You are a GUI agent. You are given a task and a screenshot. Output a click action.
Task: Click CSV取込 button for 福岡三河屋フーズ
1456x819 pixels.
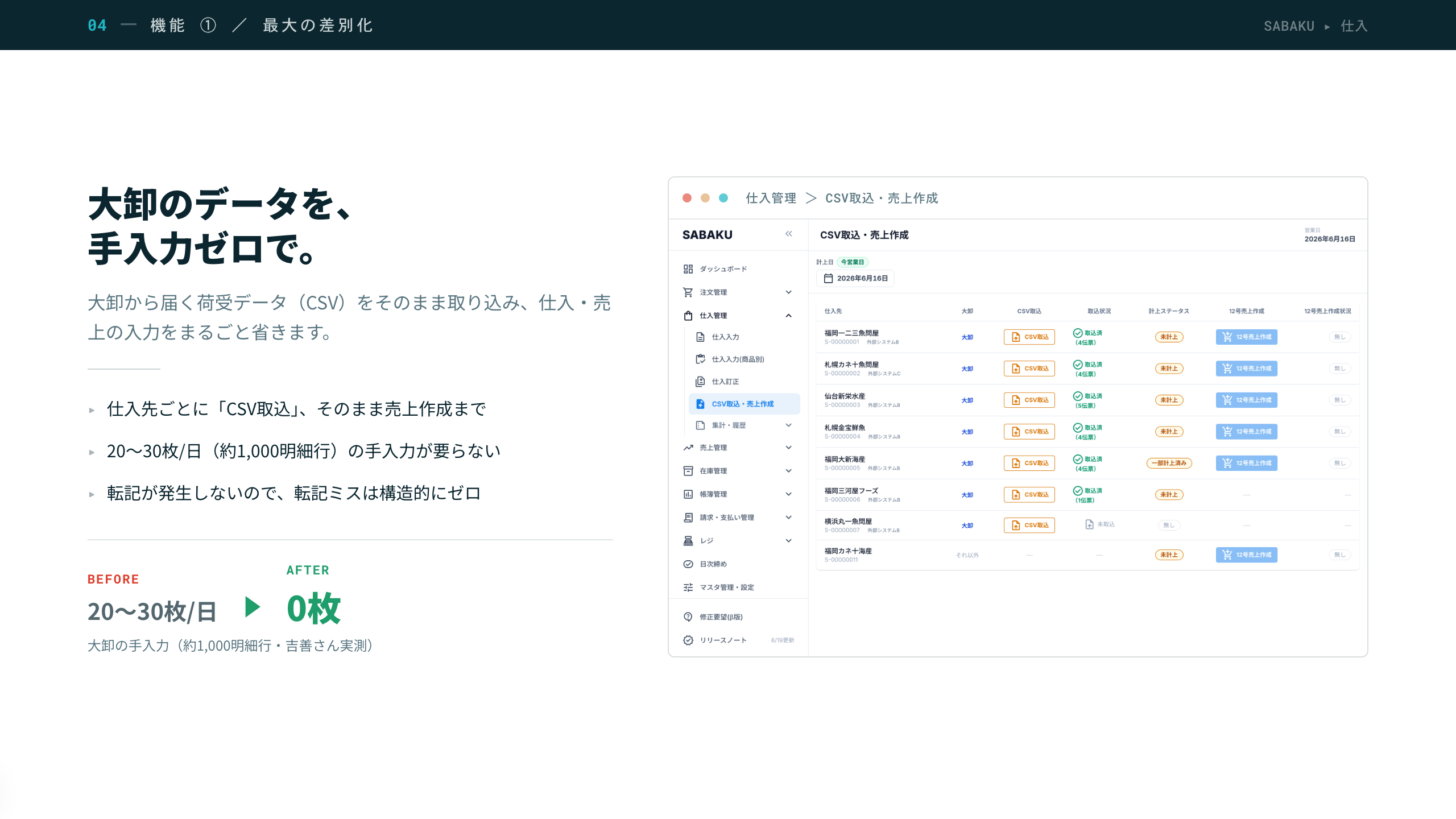(1029, 495)
